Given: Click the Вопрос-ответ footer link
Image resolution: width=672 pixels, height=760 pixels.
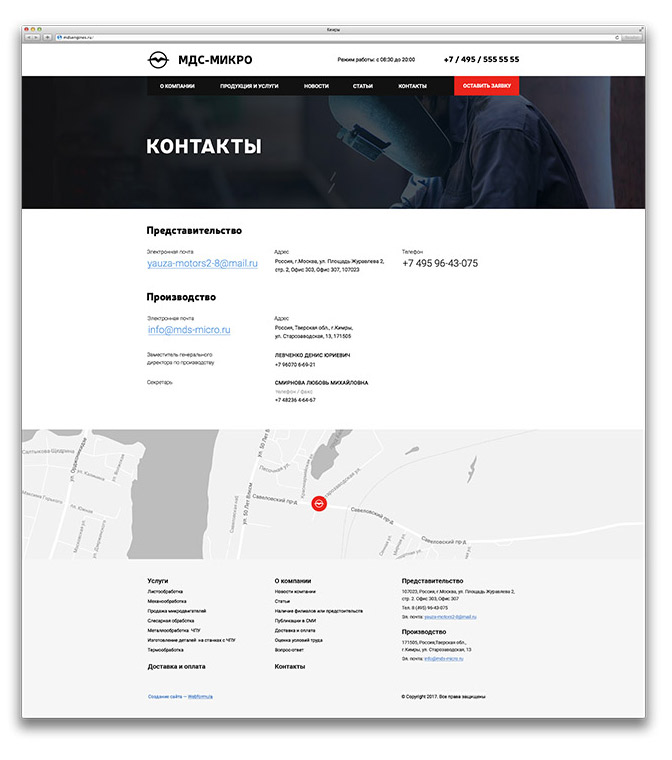Looking at the screenshot, I should tap(289, 649).
